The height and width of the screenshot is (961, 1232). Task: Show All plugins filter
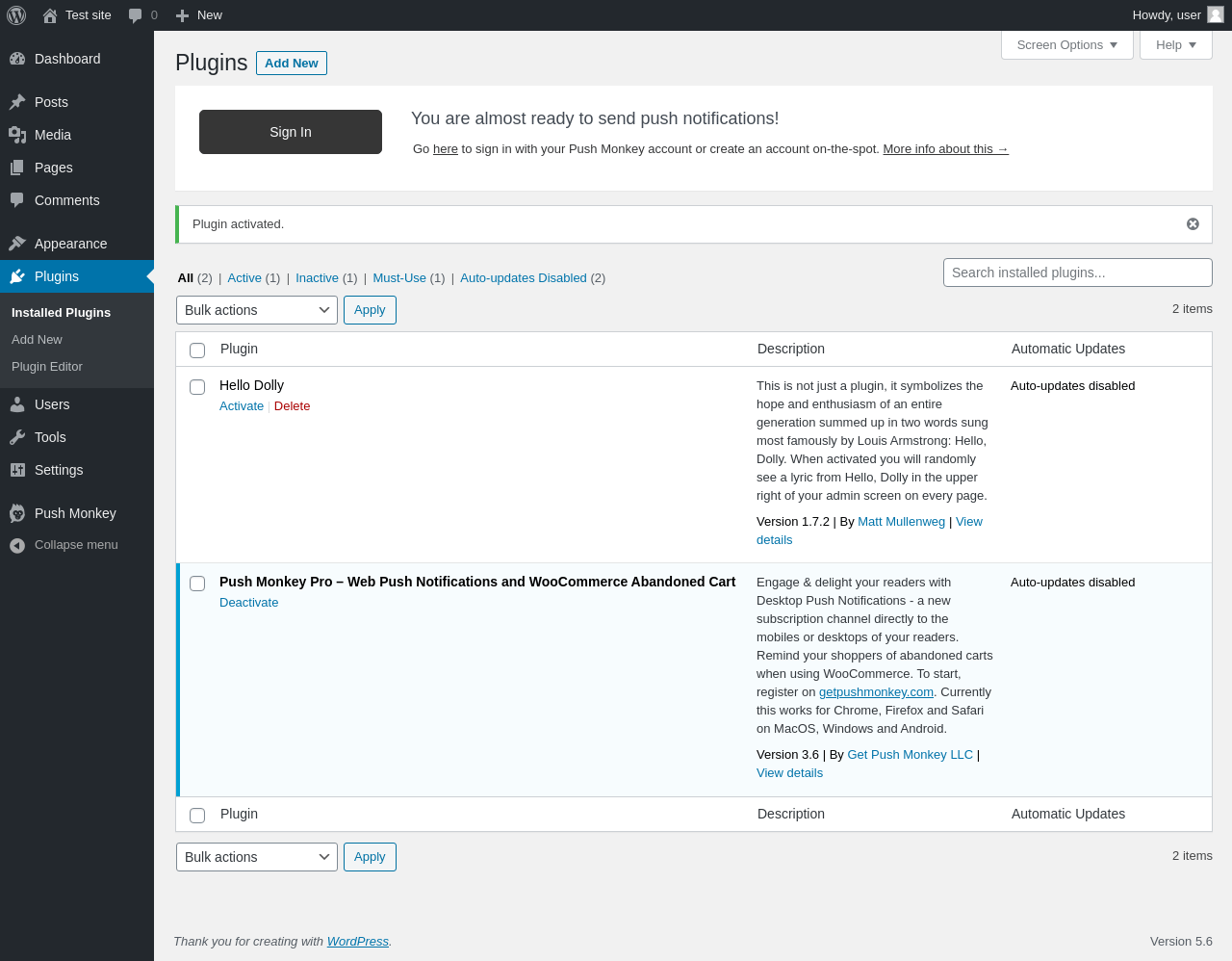[x=186, y=278]
